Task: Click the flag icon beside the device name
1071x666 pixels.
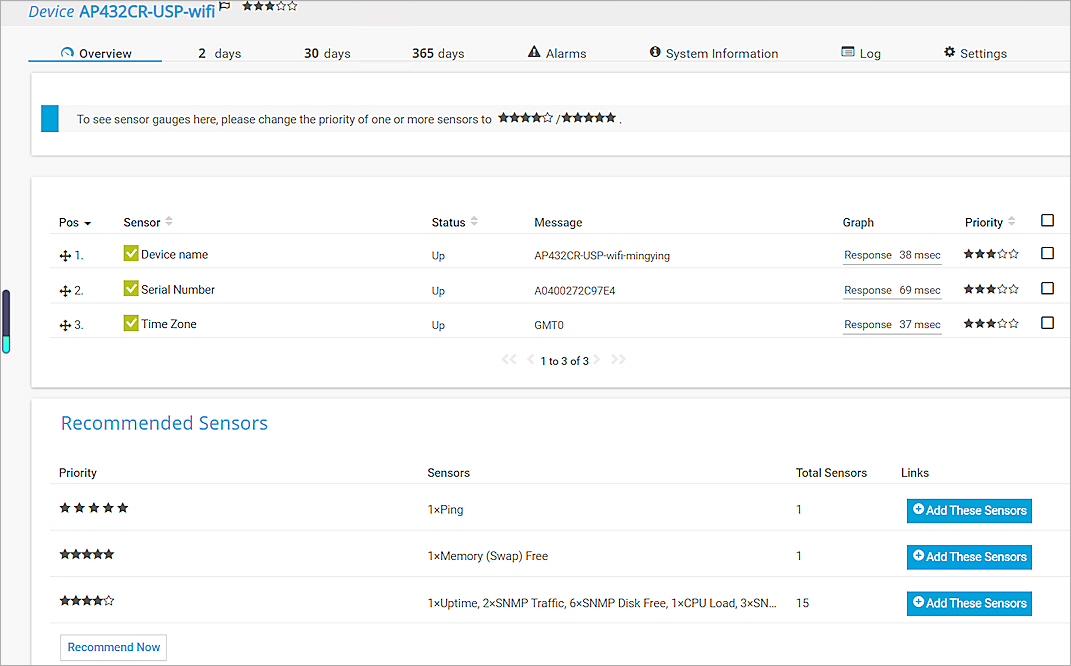Action: coord(223,6)
